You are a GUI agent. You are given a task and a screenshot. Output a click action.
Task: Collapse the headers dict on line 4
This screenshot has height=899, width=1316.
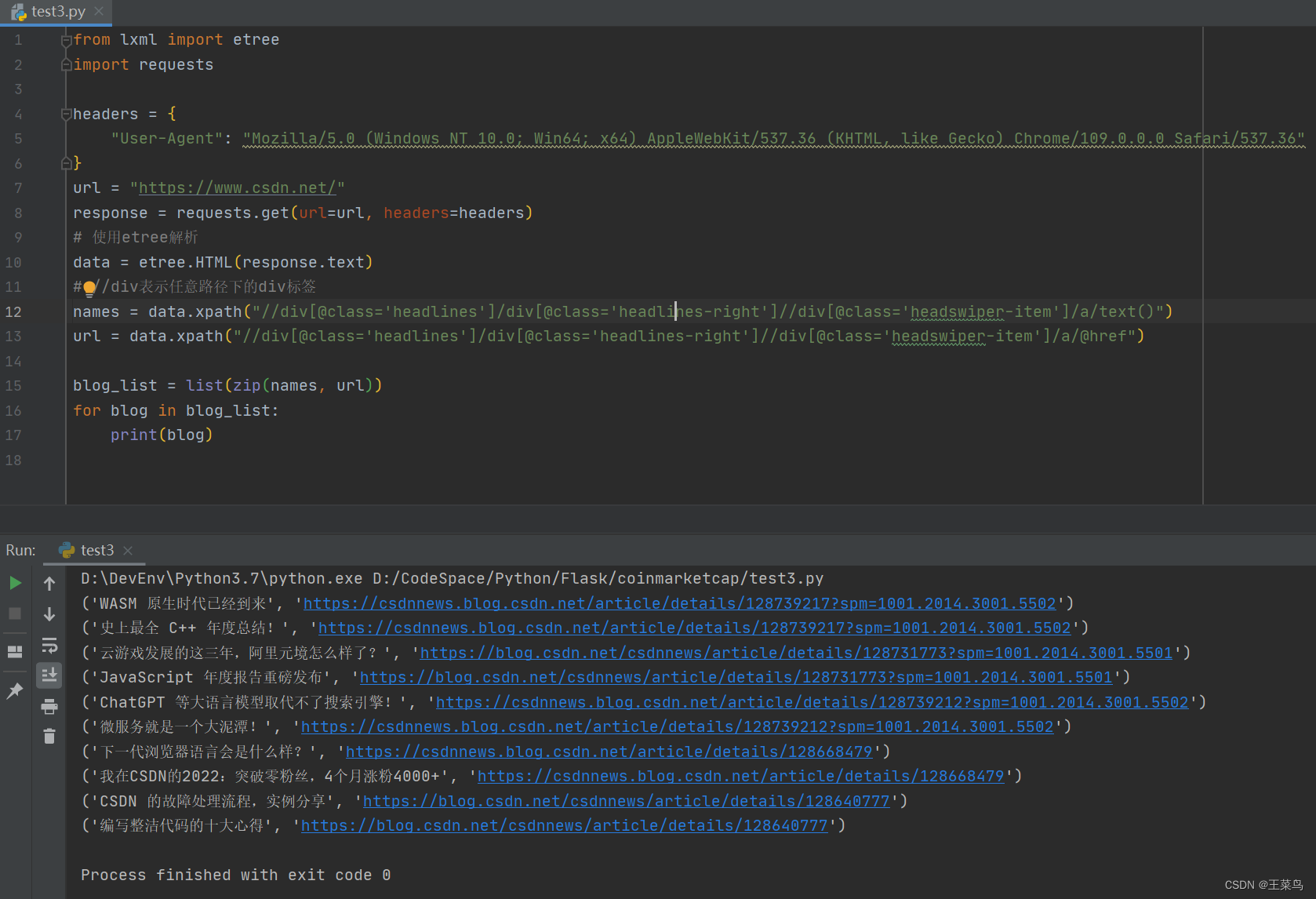point(67,115)
